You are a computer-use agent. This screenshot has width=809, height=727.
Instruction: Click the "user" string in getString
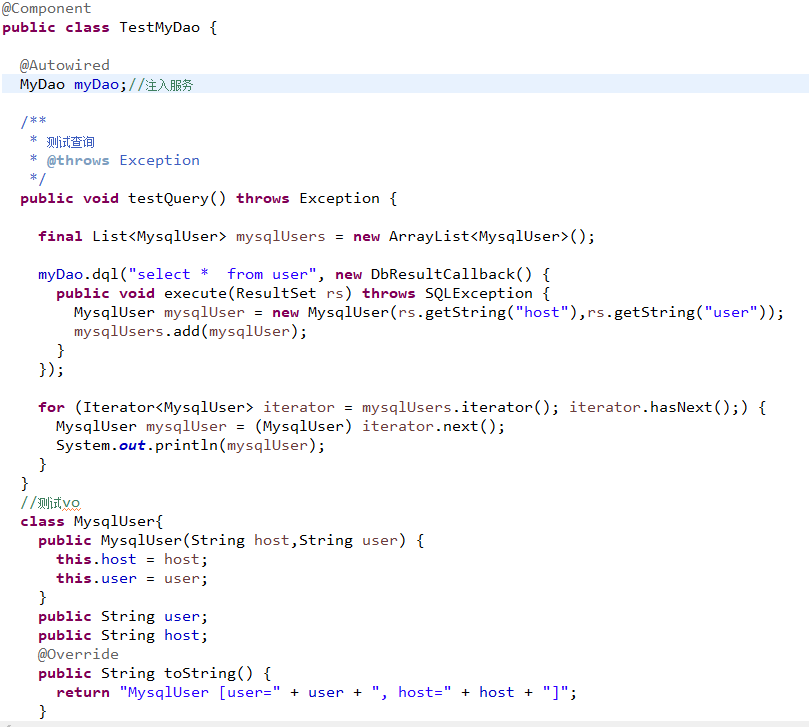click(731, 313)
